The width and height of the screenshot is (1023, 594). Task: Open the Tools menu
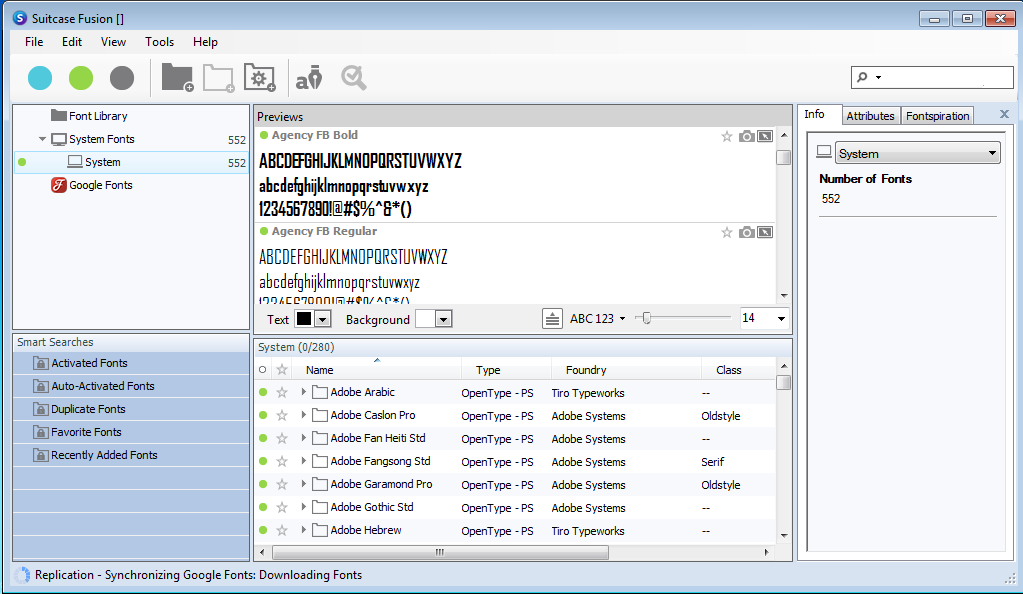[x=159, y=42]
